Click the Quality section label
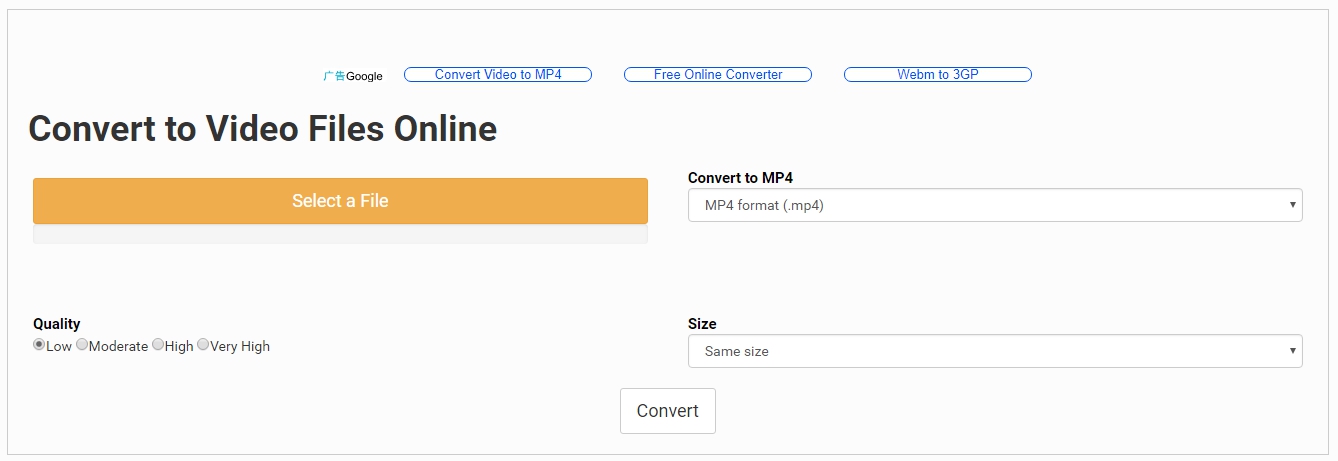The width and height of the screenshot is (1338, 461). click(57, 324)
